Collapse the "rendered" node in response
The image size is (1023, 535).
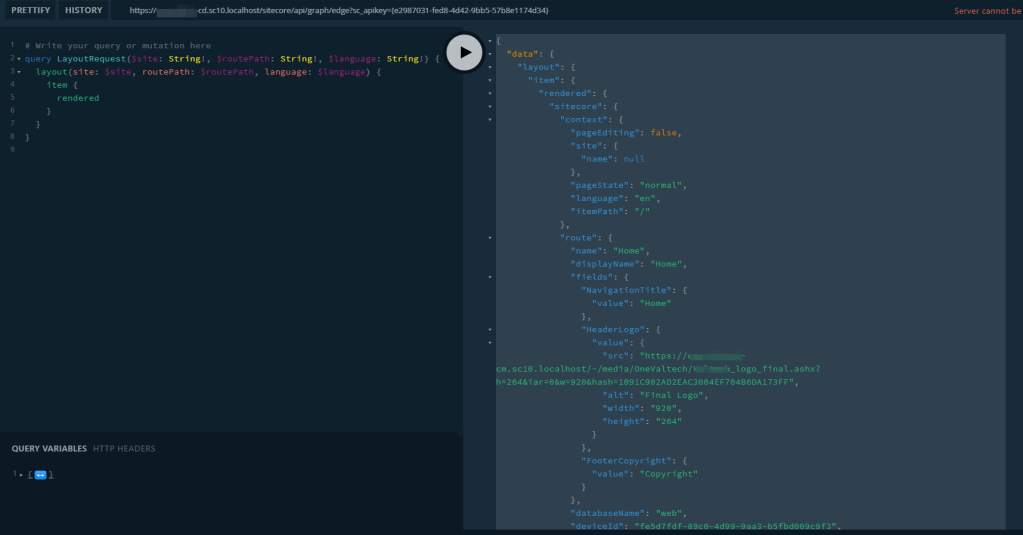489,93
